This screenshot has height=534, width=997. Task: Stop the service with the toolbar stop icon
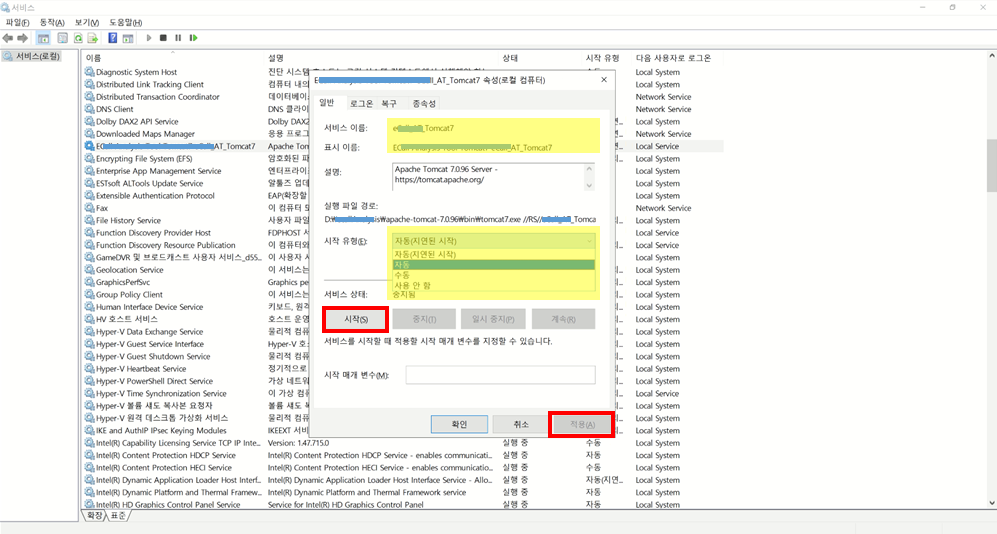click(163, 38)
